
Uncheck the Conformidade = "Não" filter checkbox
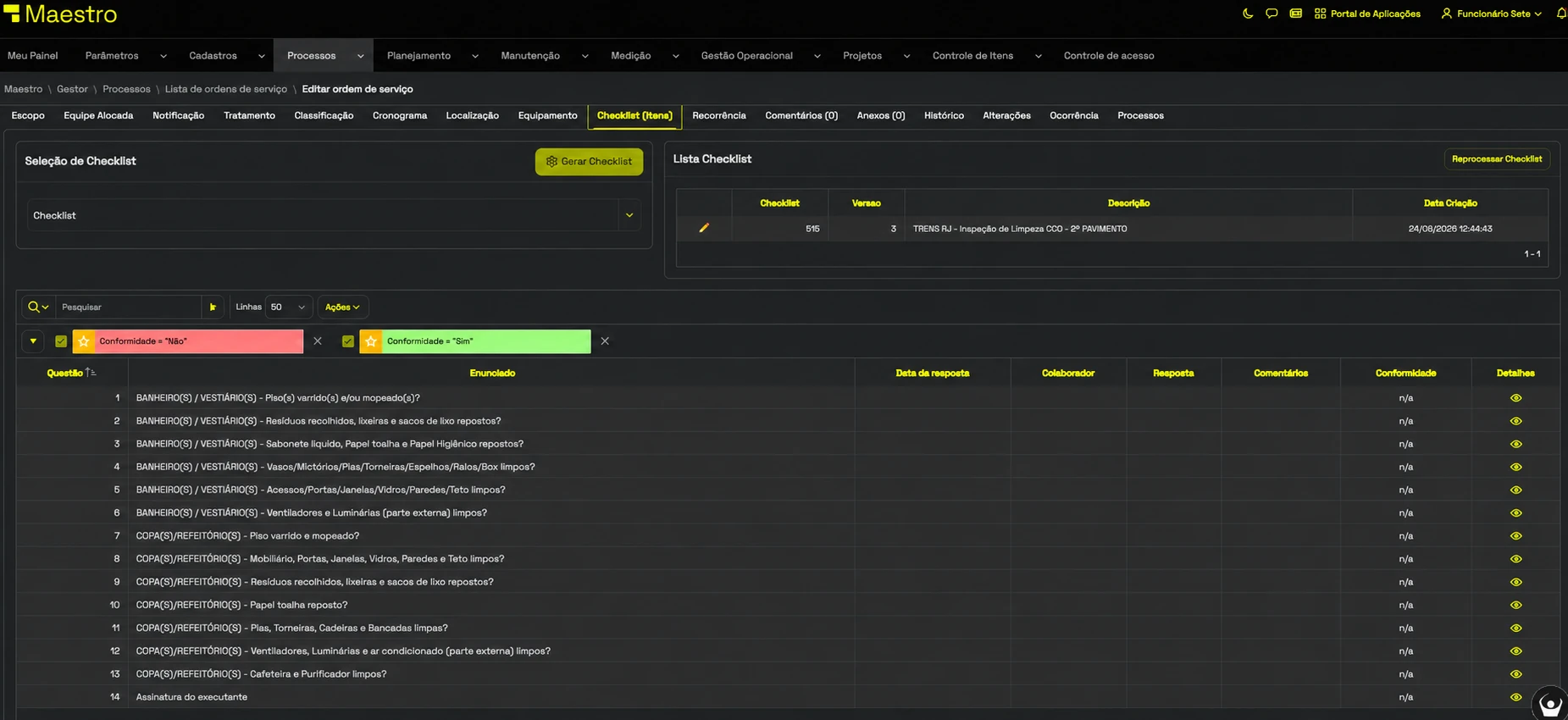click(x=61, y=341)
